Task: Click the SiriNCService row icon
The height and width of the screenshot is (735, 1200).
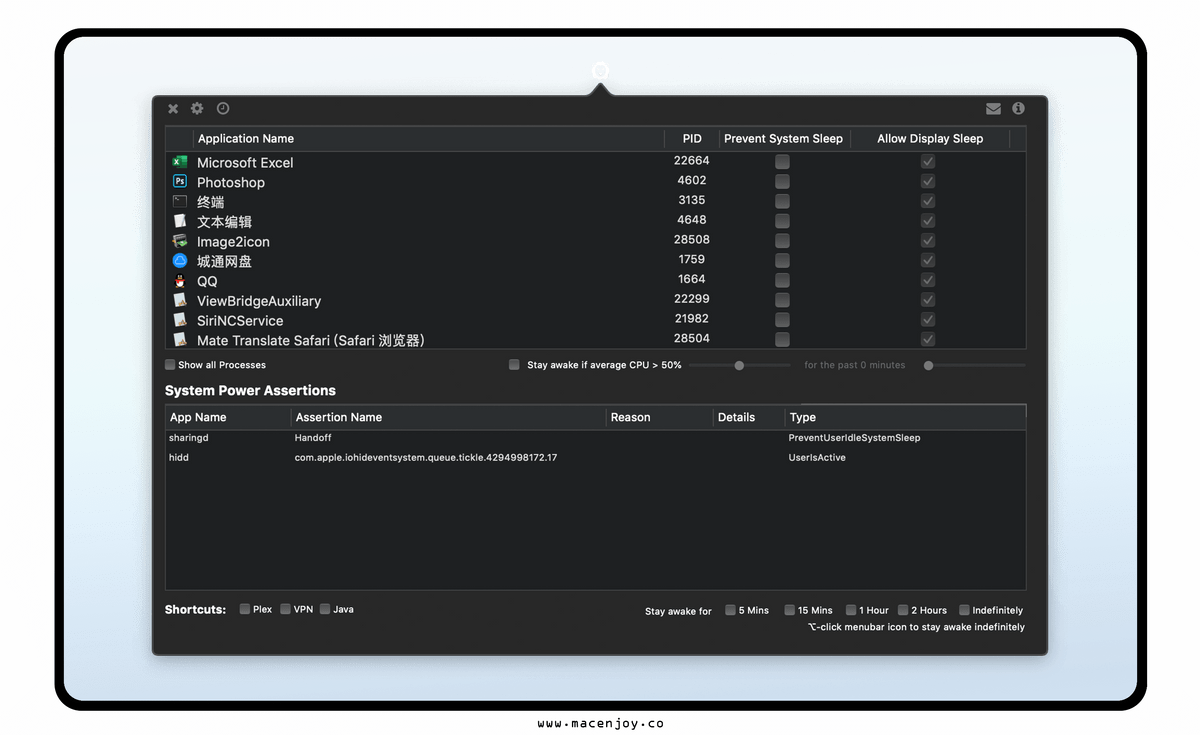Action: click(x=180, y=320)
